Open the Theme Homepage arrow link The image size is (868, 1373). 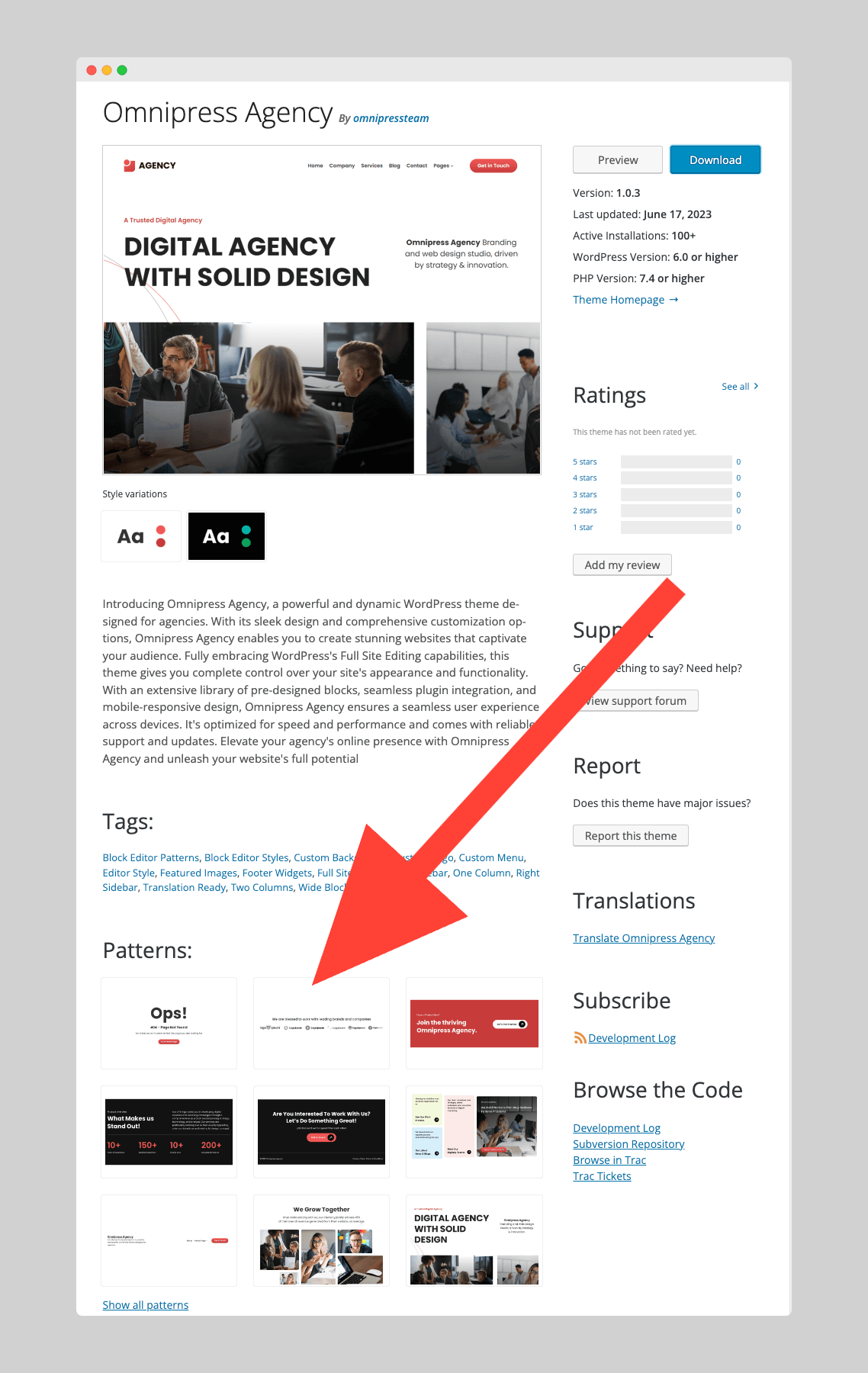(625, 300)
